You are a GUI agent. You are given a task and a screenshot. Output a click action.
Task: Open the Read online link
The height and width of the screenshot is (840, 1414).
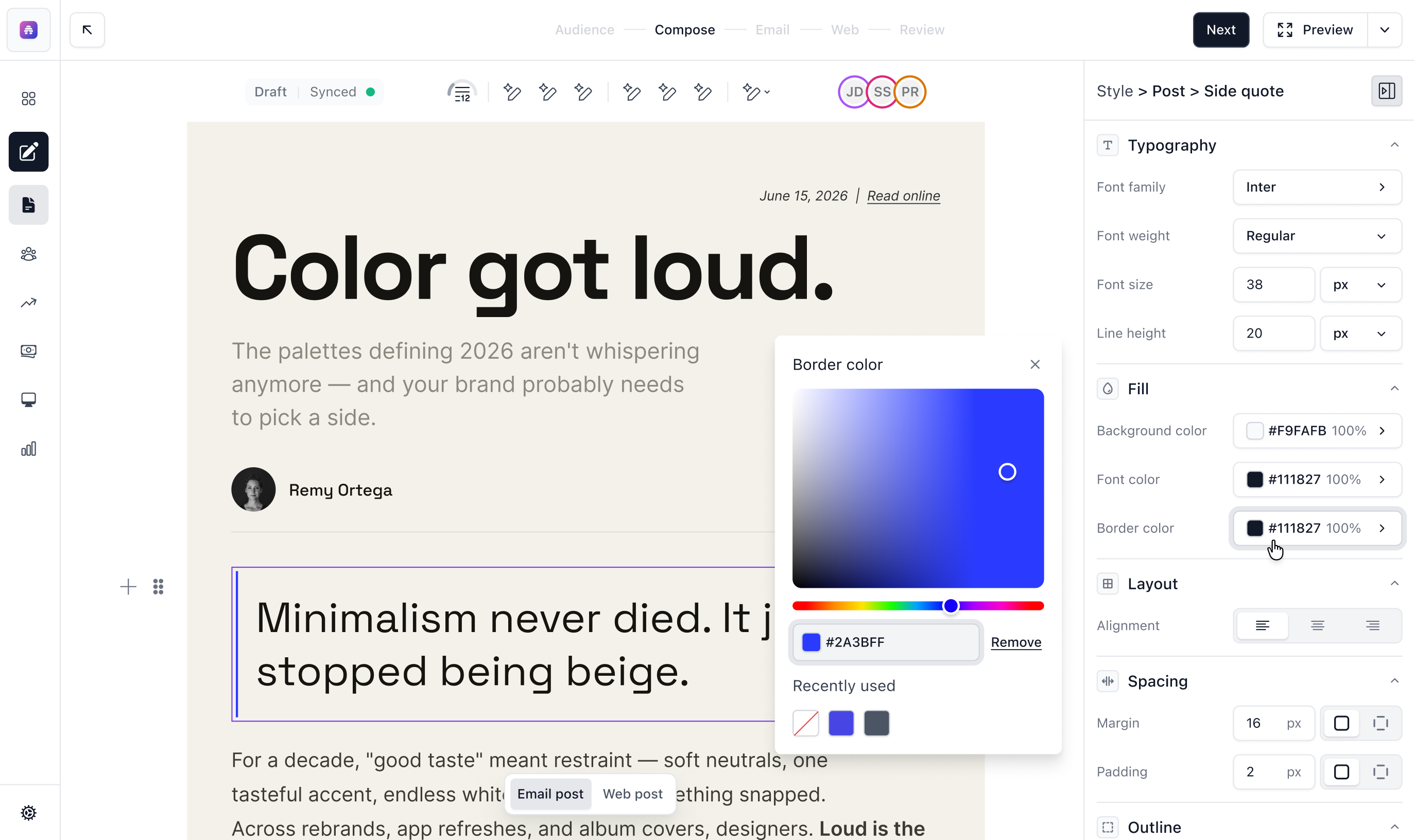903,196
